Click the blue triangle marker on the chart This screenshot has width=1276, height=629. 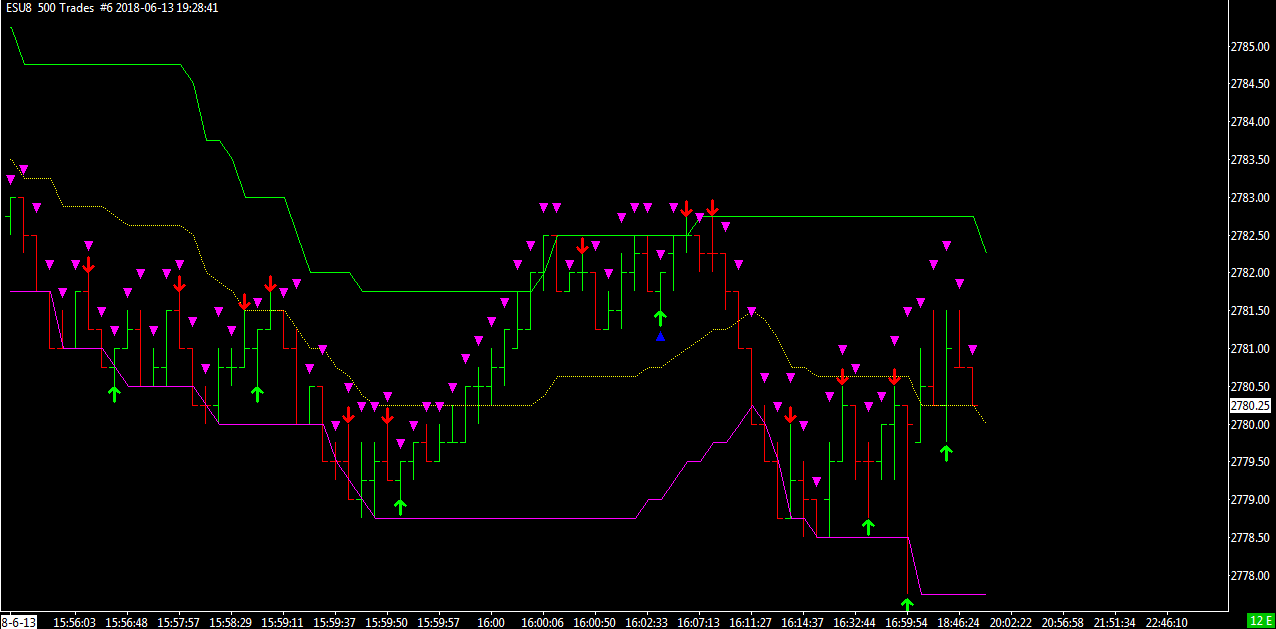coord(660,337)
